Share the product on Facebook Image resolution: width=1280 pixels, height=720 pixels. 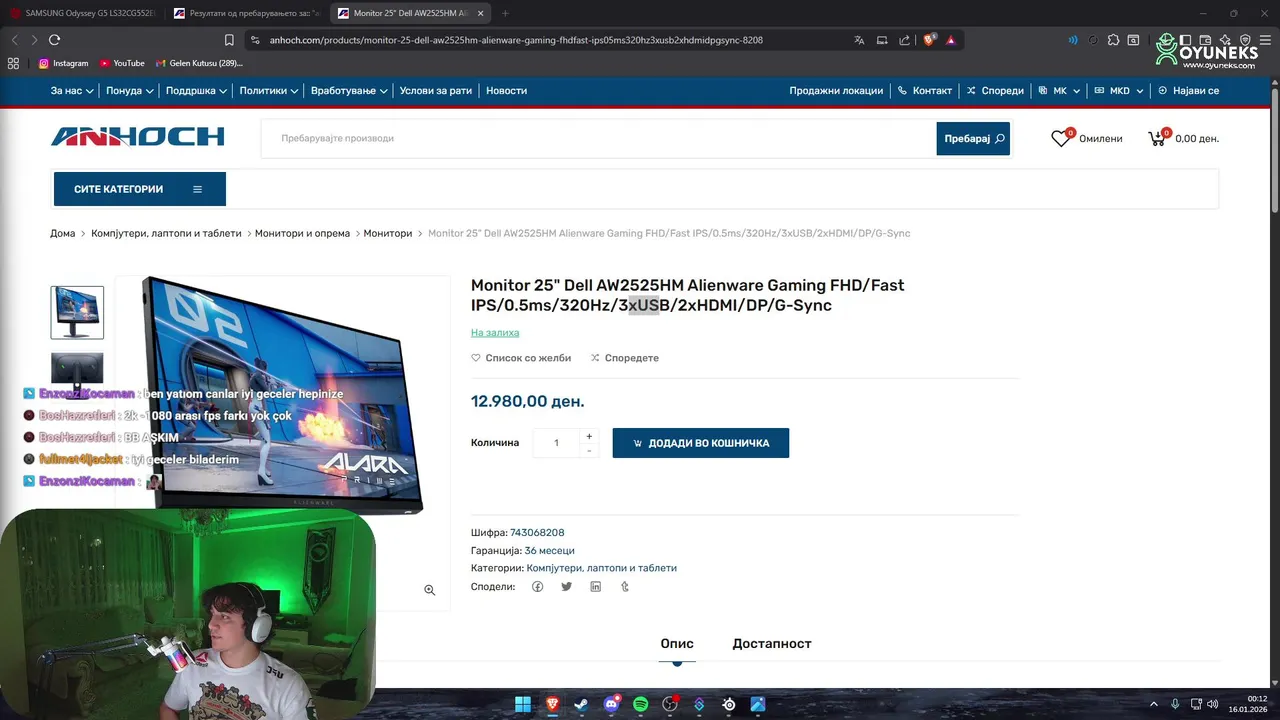point(537,587)
